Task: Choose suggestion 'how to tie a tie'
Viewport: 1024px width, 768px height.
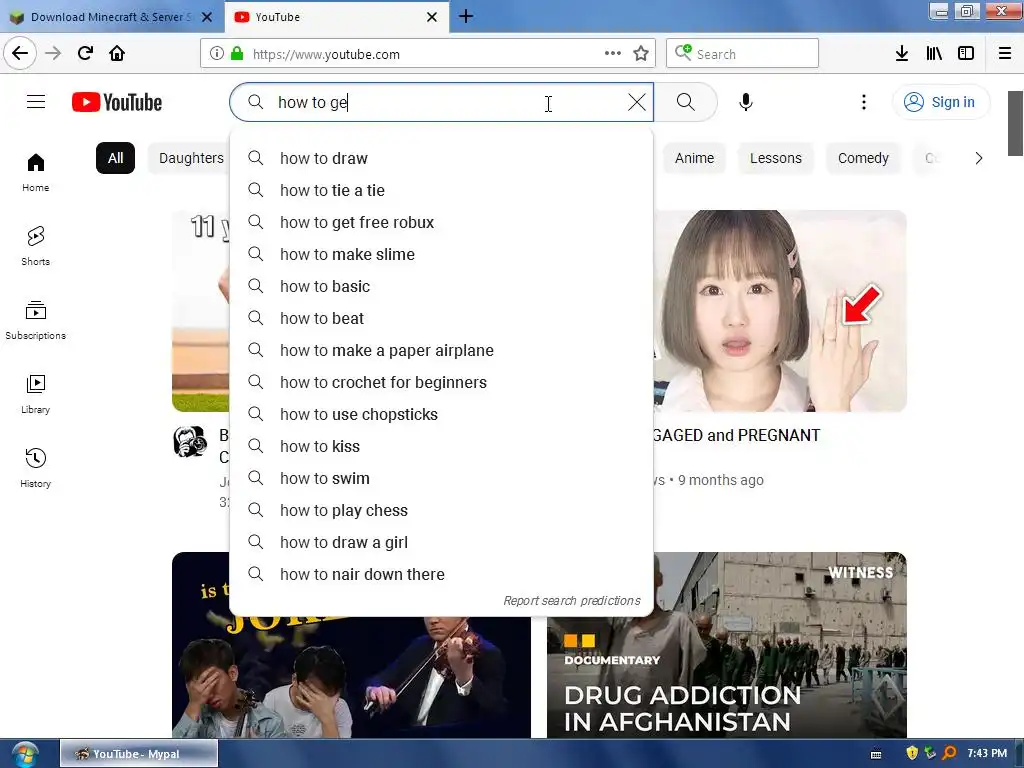Action: 441,190
